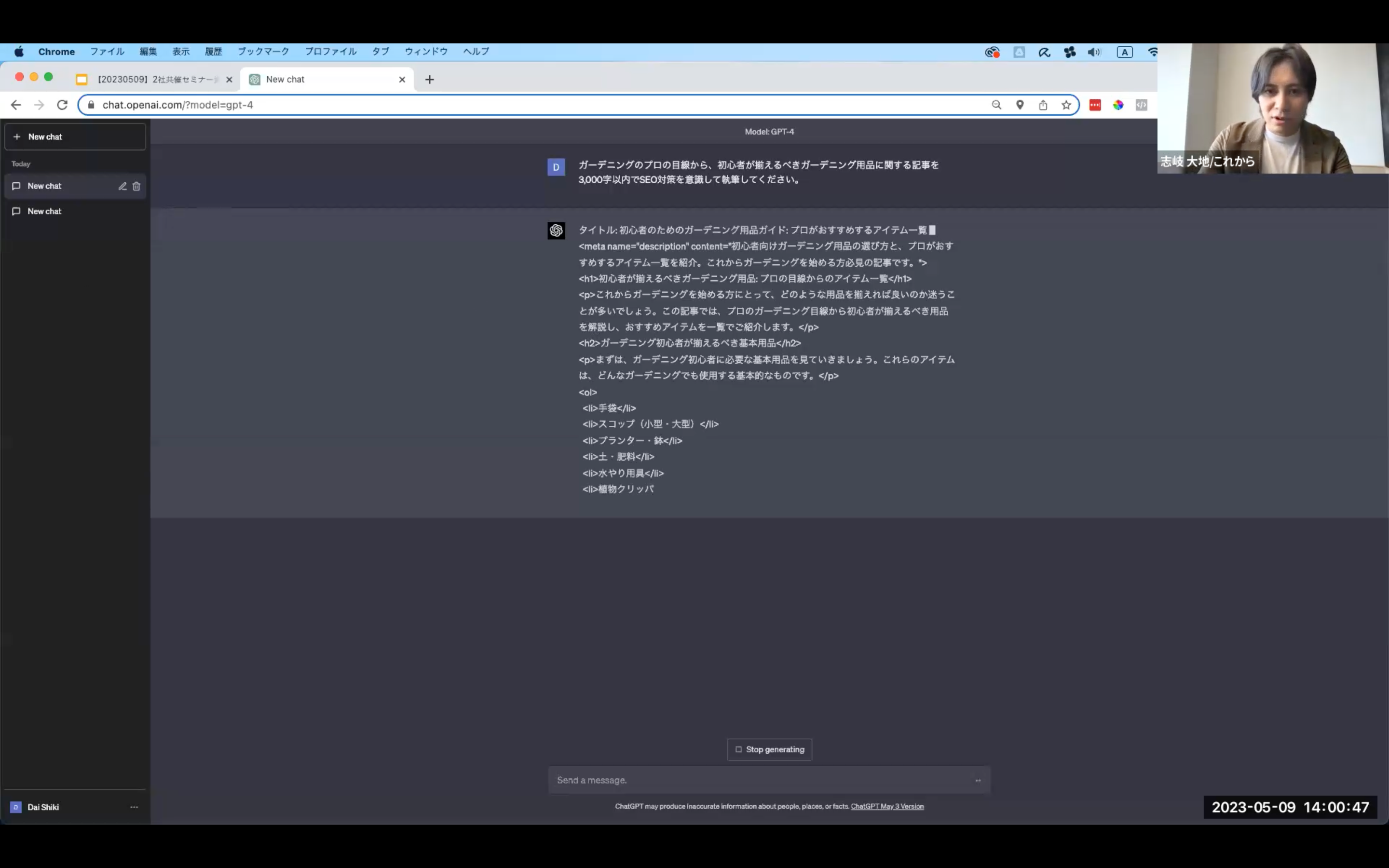Viewport: 1389px width, 868px height.
Task: Delete the chat with the trash icon
Action: pyautogui.click(x=136, y=186)
